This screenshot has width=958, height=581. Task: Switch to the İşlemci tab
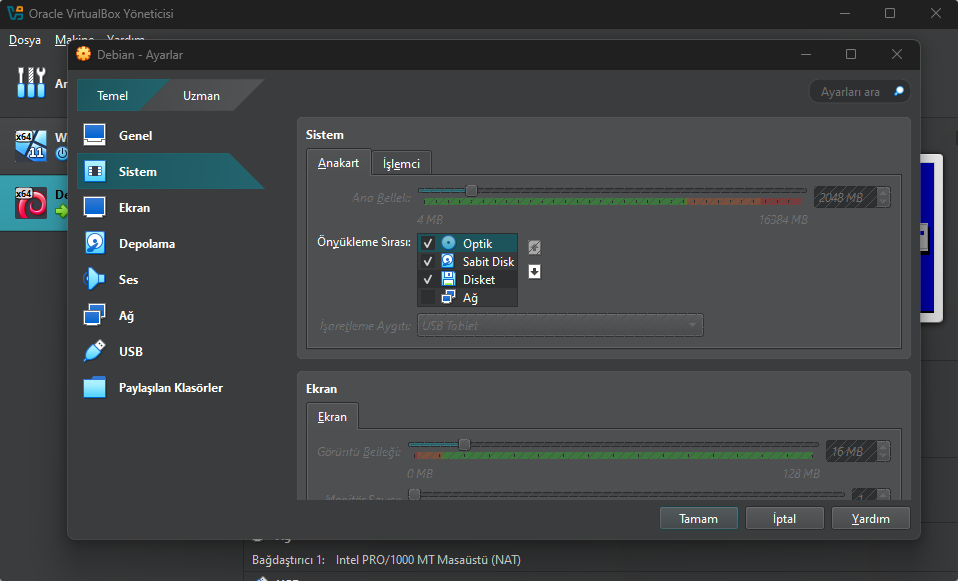pyautogui.click(x=401, y=164)
